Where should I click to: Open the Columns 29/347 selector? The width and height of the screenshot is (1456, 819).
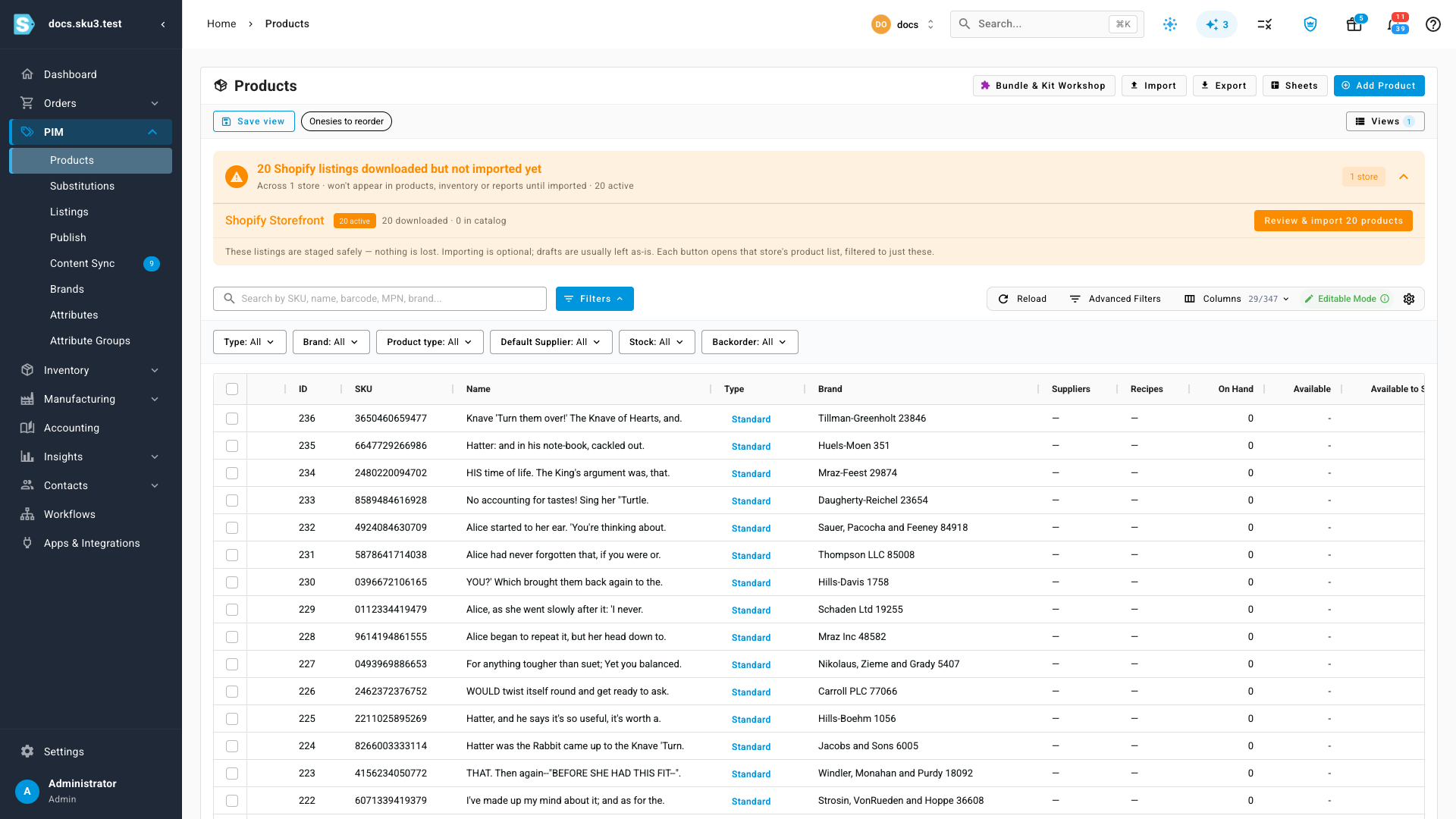click(1237, 299)
